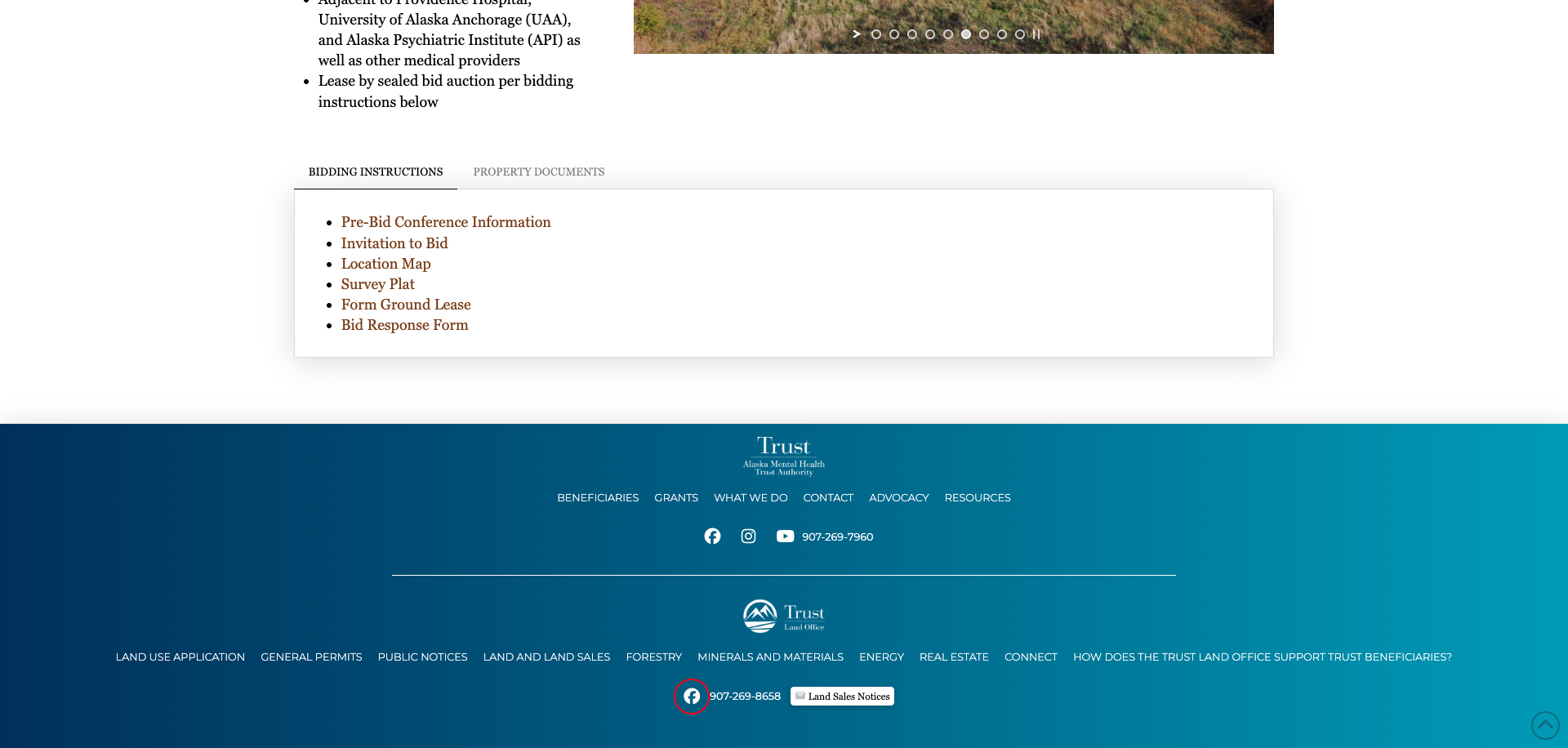This screenshot has width=1568, height=748.
Task: Select the first carousel dot
Action: point(876,33)
